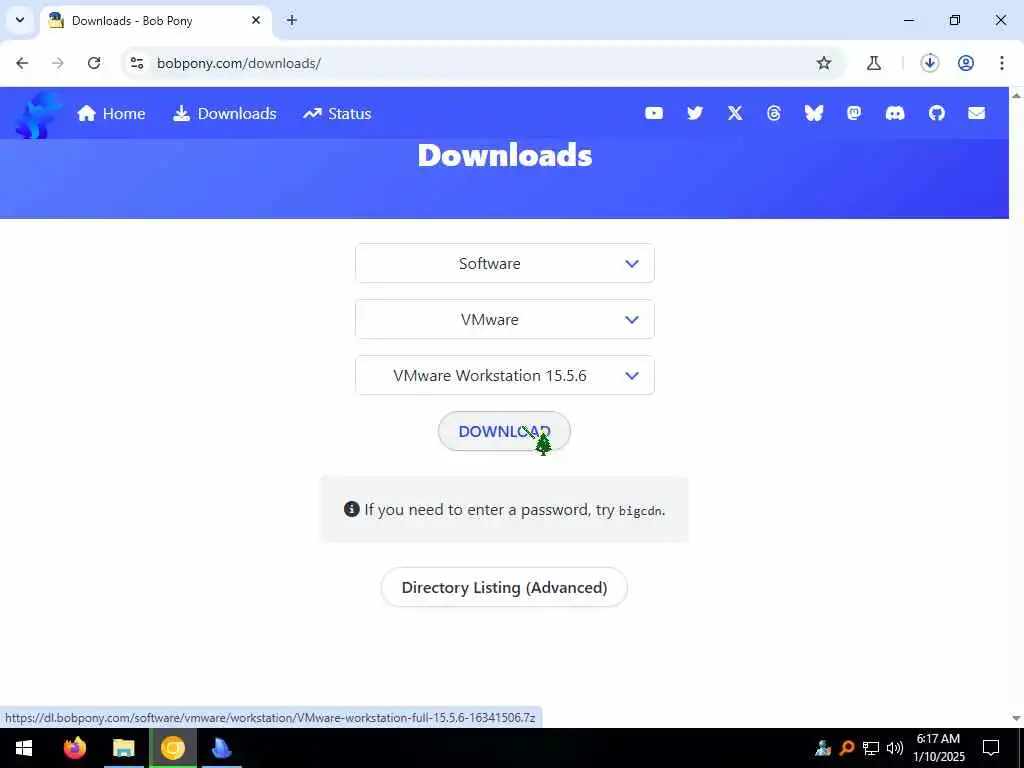Click the DOWNLOAD button
The height and width of the screenshot is (768, 1024).
tap(504, 431)
